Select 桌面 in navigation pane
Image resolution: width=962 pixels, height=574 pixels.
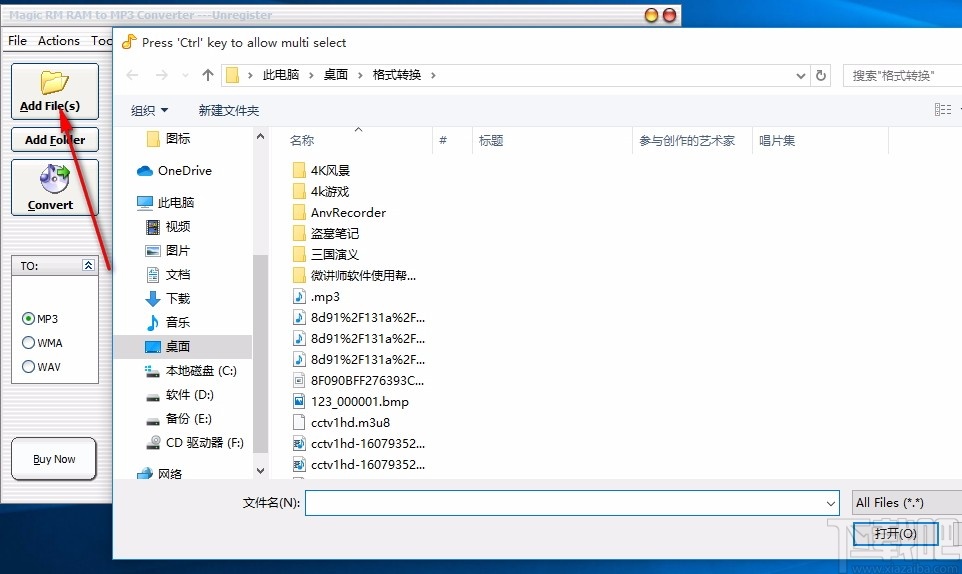point(183,346)
